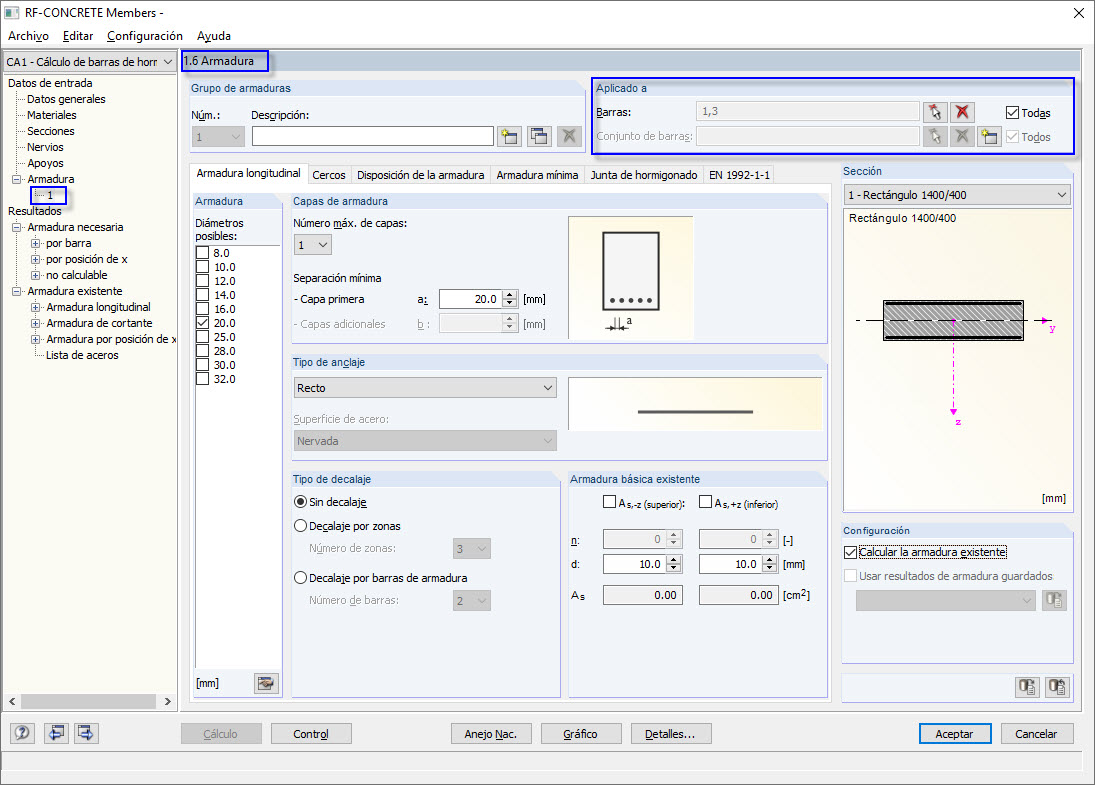
Task: Enable As,+z (inferior) basic reinforcement
Action: tap(705, 502)
